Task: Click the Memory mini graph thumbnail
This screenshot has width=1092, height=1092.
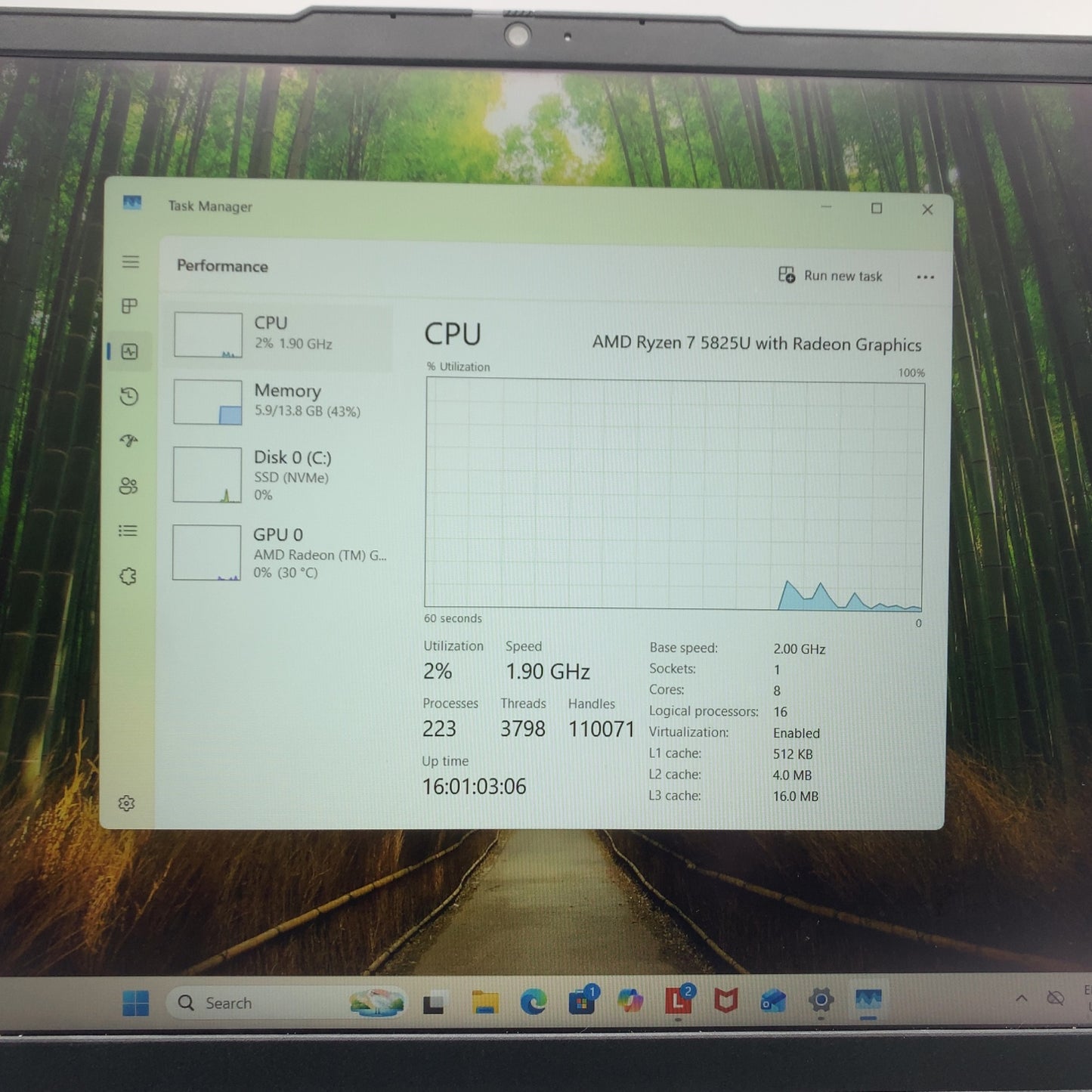Action: click(x=207, y=402)
